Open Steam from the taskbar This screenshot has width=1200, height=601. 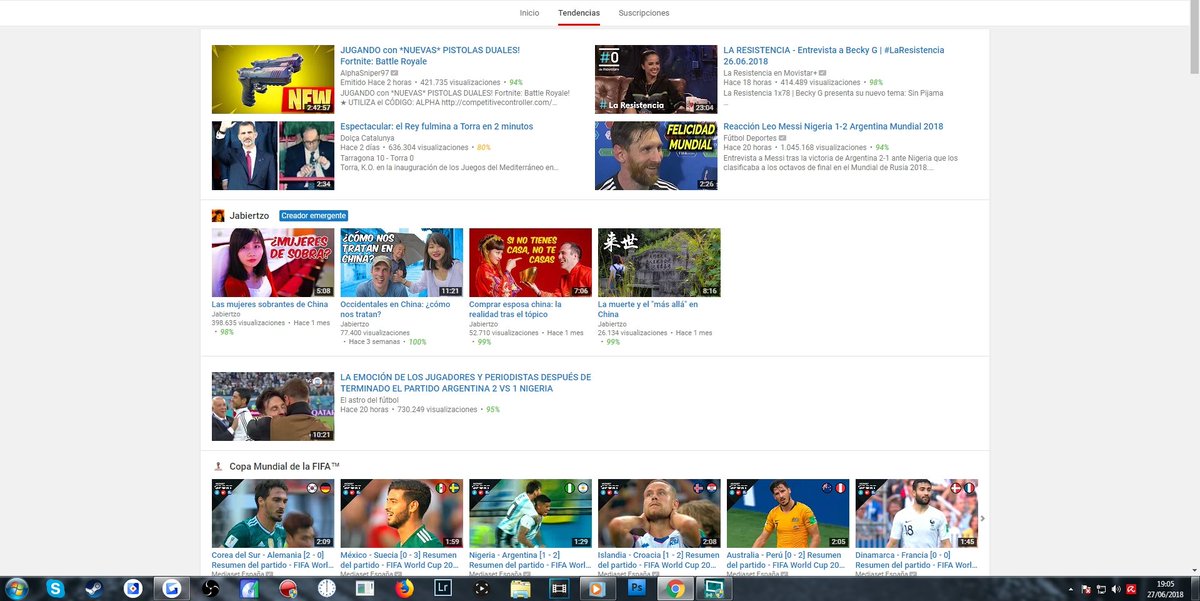click(95, 588)
